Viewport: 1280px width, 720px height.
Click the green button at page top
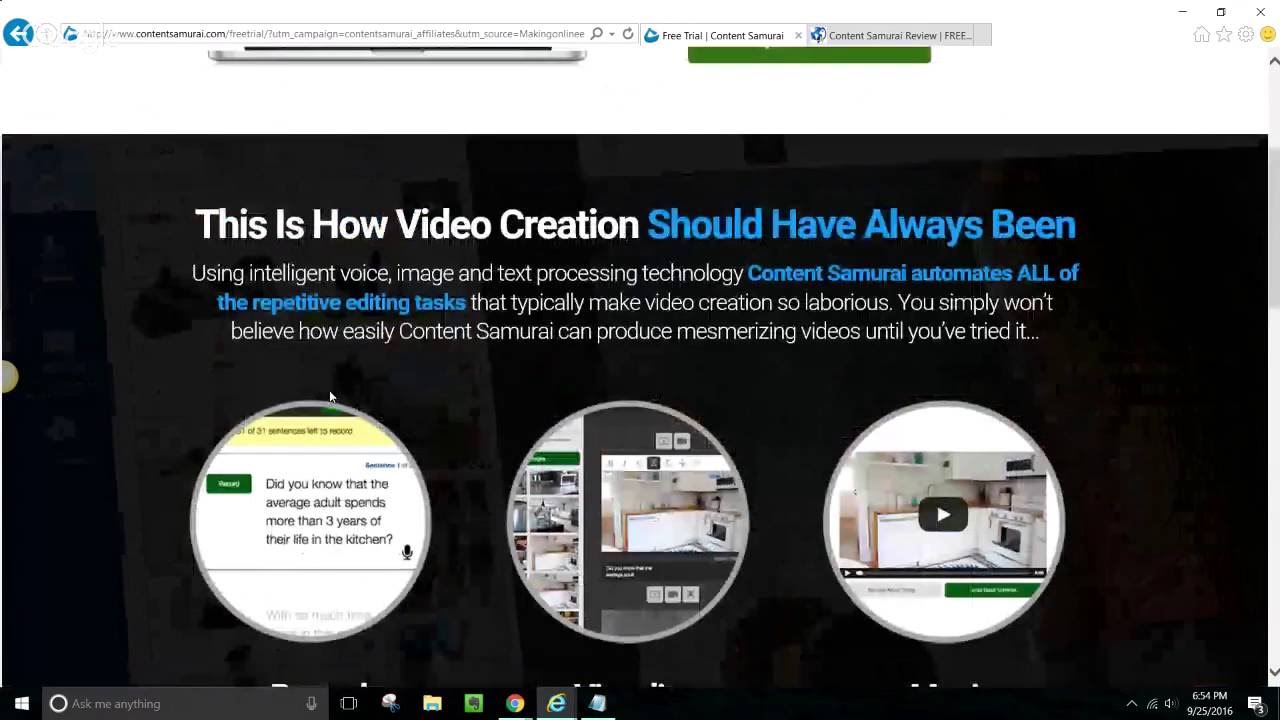(x=809, y=53)
